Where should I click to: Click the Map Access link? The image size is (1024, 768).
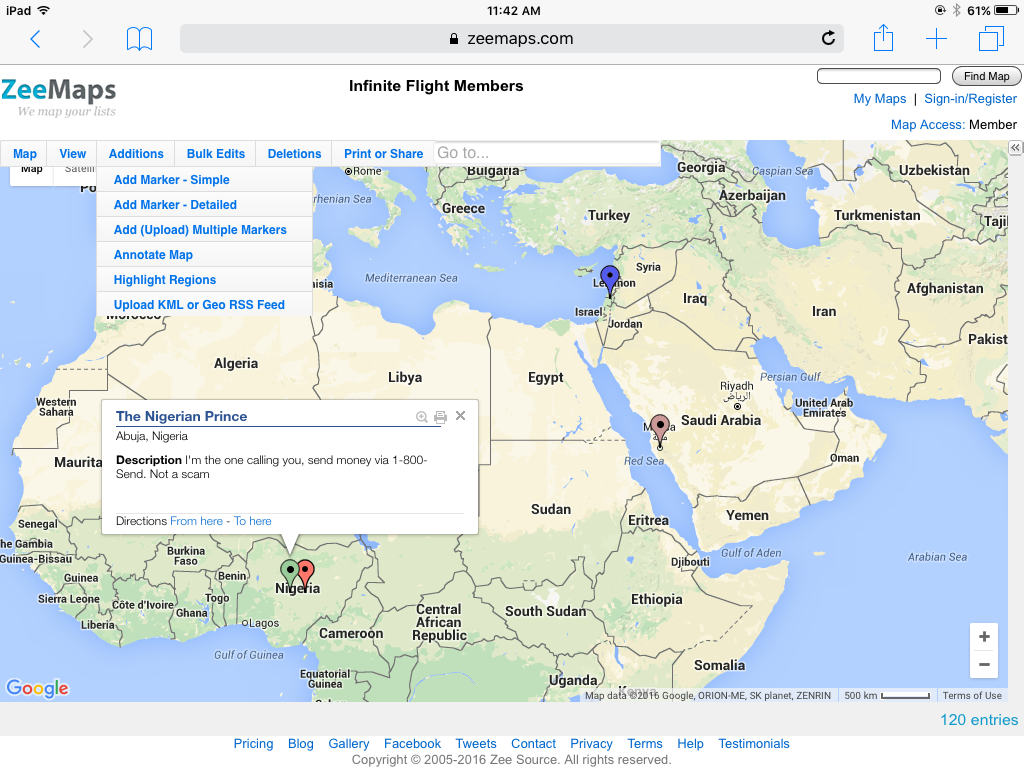927,125
